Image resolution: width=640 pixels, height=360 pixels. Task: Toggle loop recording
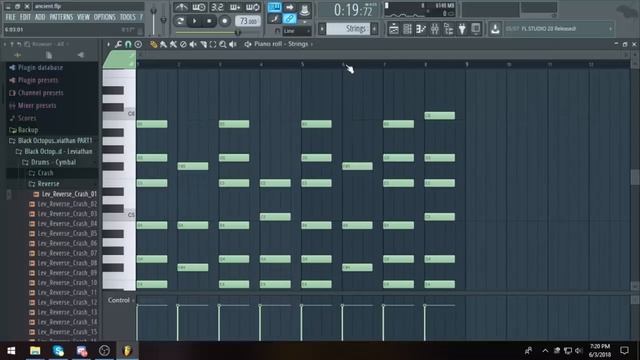click(x=253, y=7)
